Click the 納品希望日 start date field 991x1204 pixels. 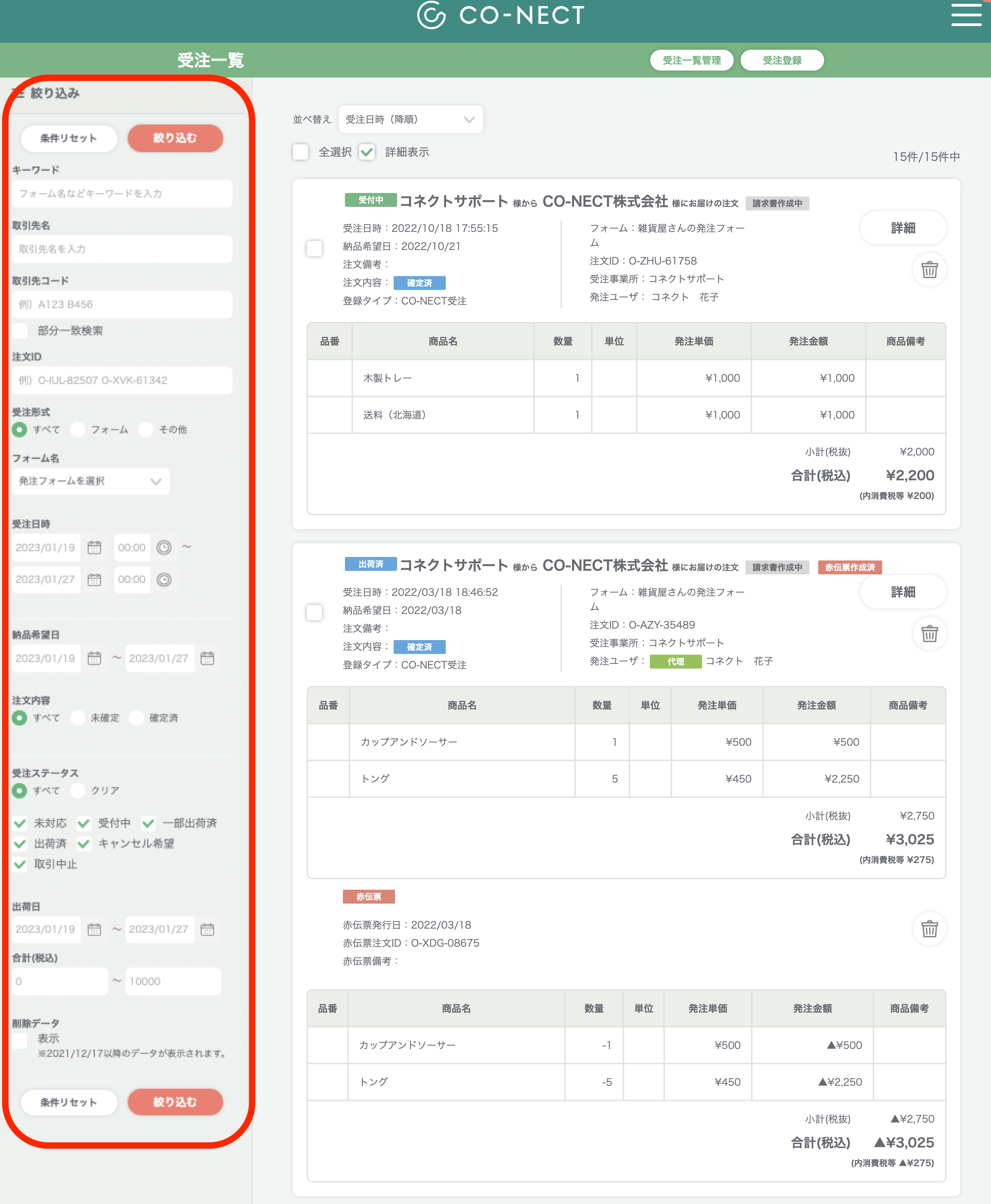click(46, 658)
